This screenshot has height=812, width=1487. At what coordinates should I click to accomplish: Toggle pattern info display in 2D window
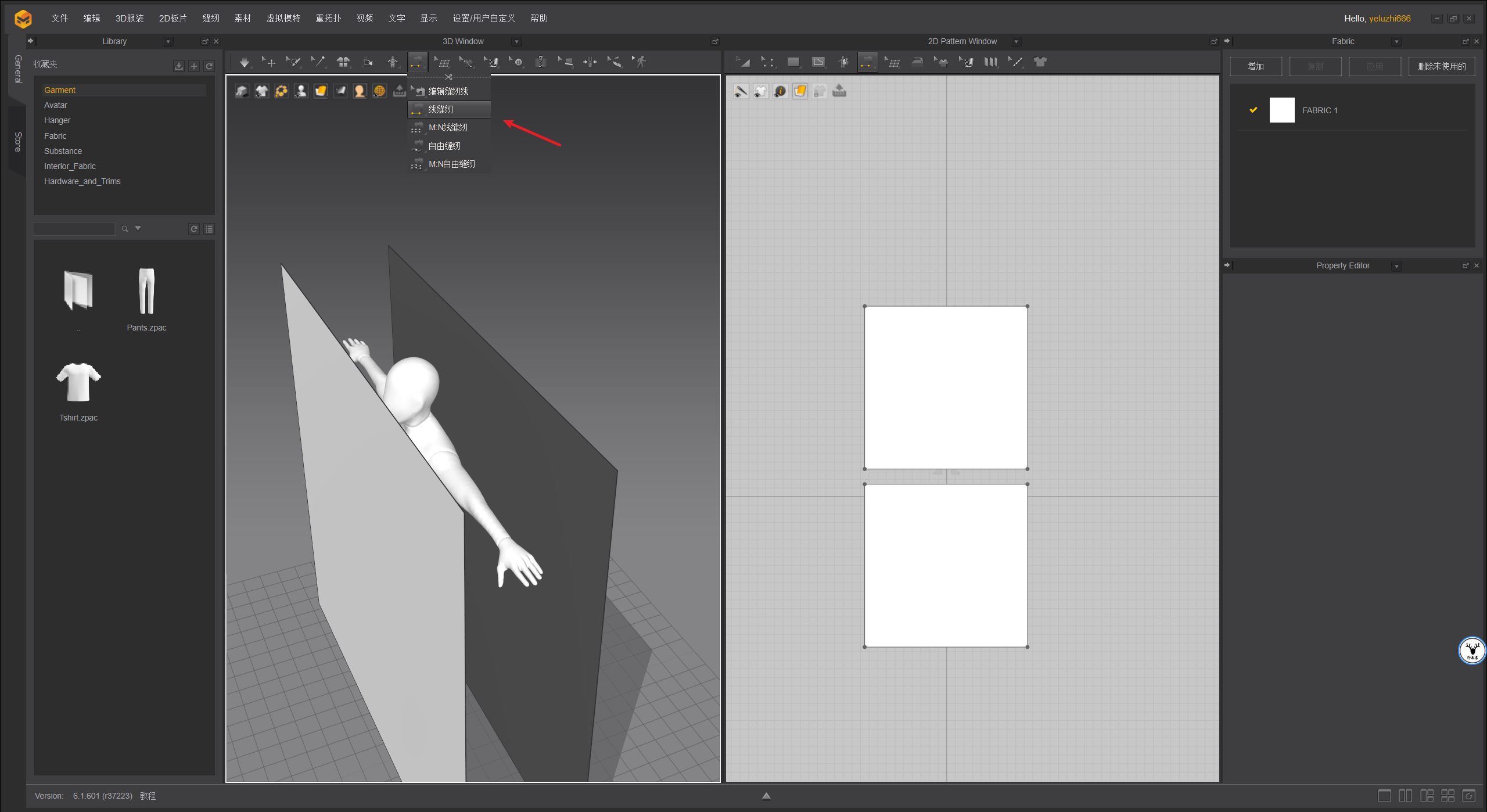tap(780, 91)
